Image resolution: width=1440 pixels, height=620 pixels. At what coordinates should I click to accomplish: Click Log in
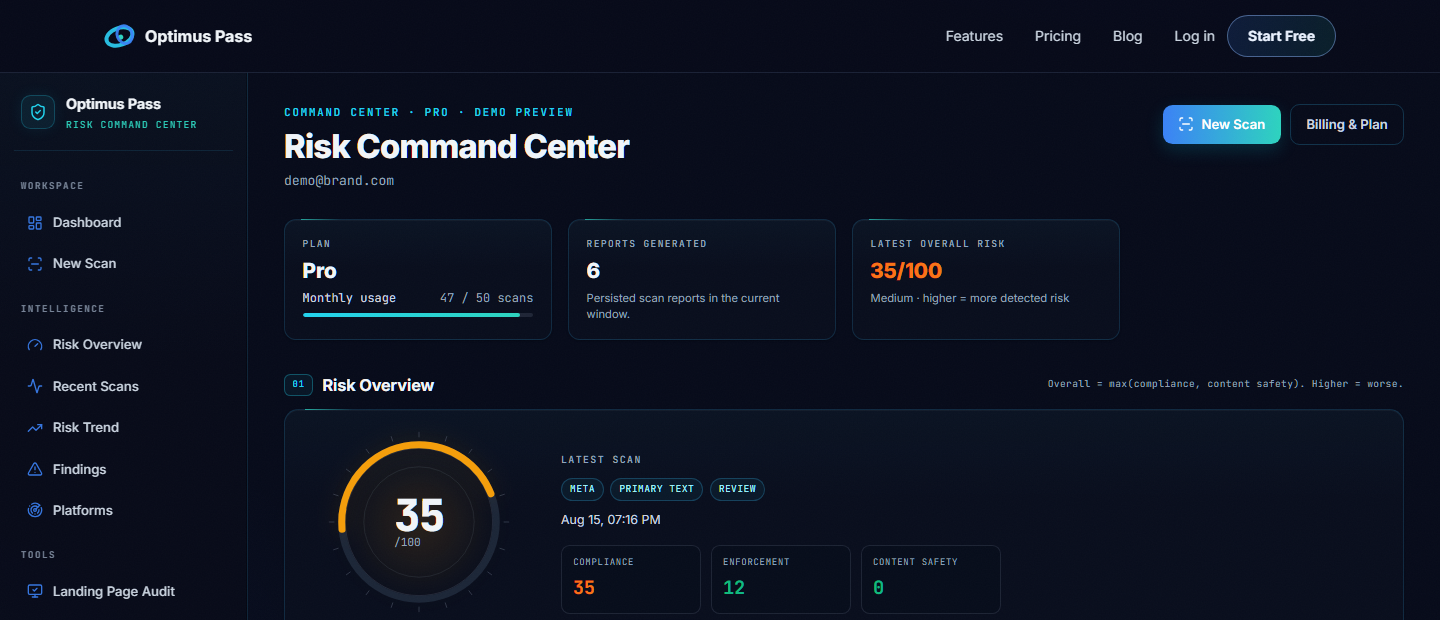[1194, 36]
